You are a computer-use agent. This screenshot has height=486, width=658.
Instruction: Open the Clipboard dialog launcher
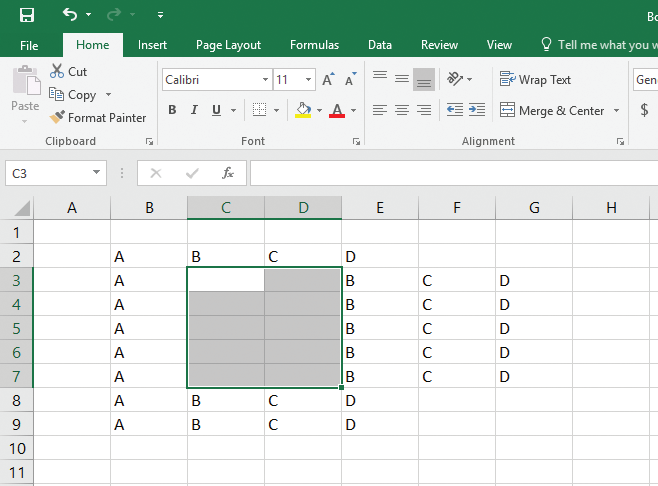pyautogui.click(x=149, y=141)
